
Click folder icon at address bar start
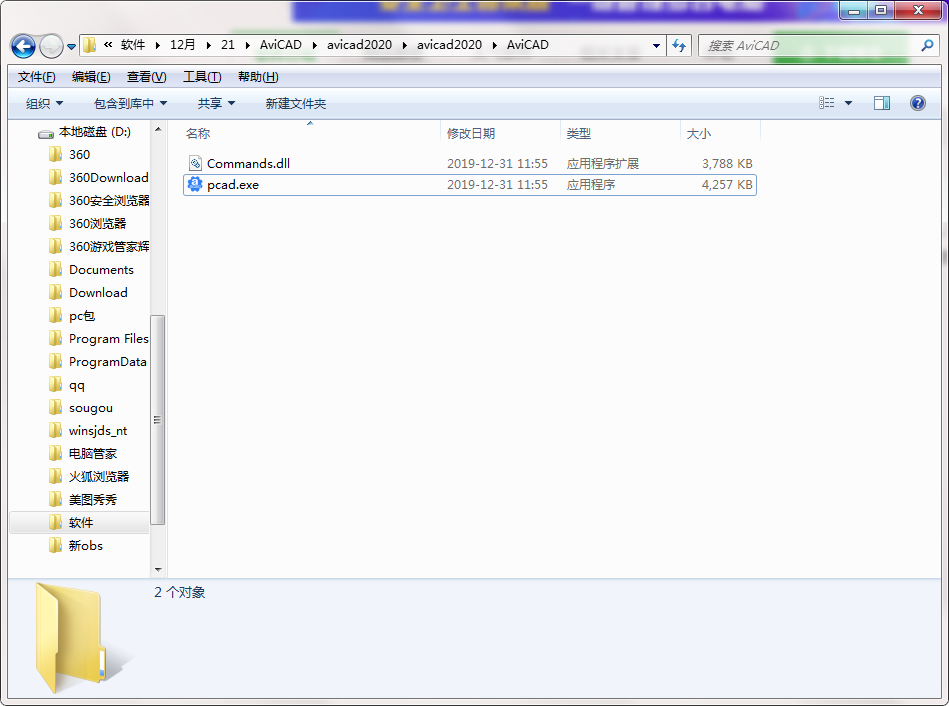[90, 45]
